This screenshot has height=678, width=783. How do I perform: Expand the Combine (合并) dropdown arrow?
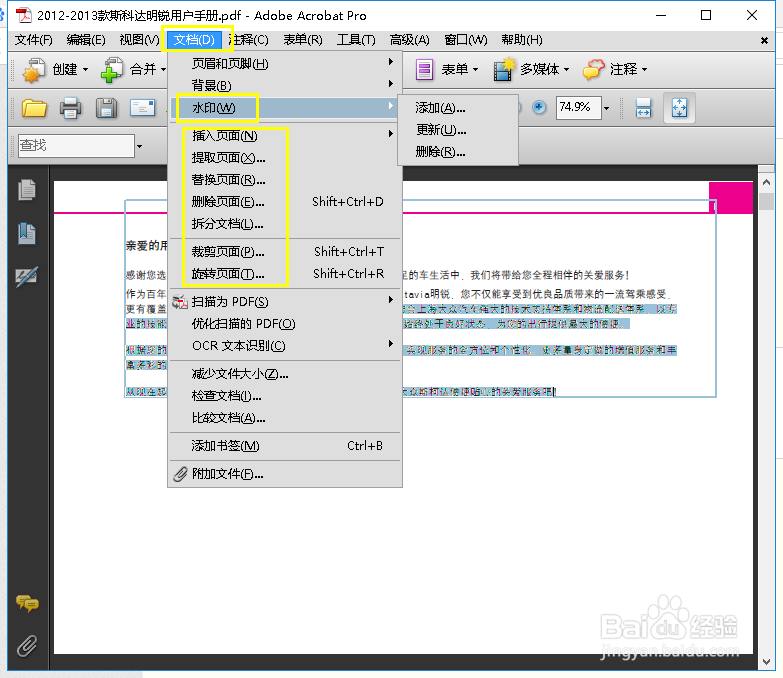click(163, 69)
